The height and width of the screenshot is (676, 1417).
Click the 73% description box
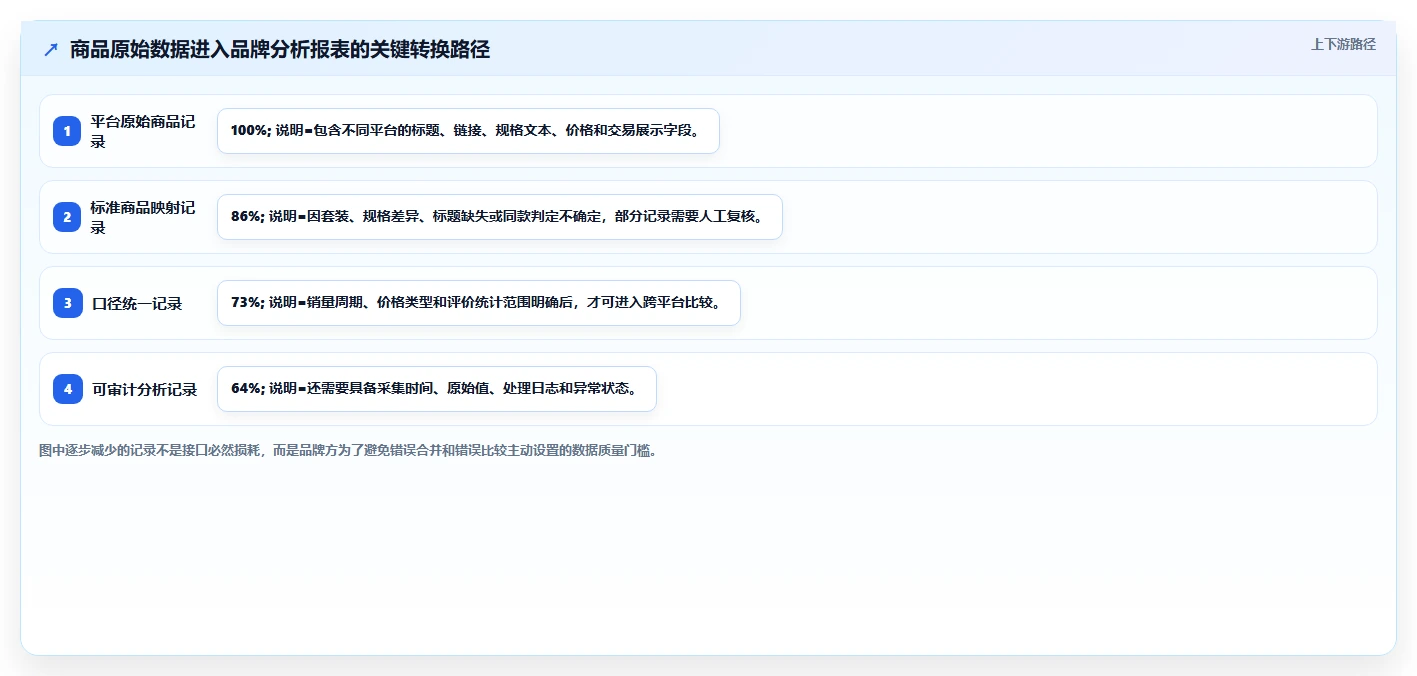click(x=478, y=303)
